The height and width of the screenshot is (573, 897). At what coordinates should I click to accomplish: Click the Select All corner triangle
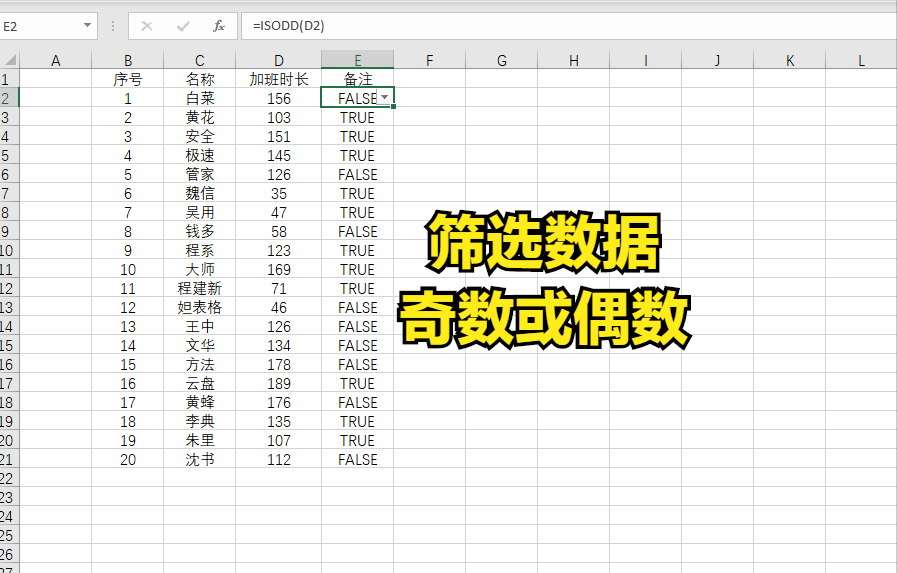click(x=10, y=59)
